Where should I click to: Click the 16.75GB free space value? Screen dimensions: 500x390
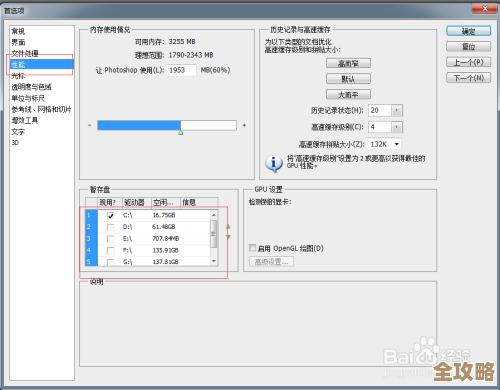click(164, 215)
